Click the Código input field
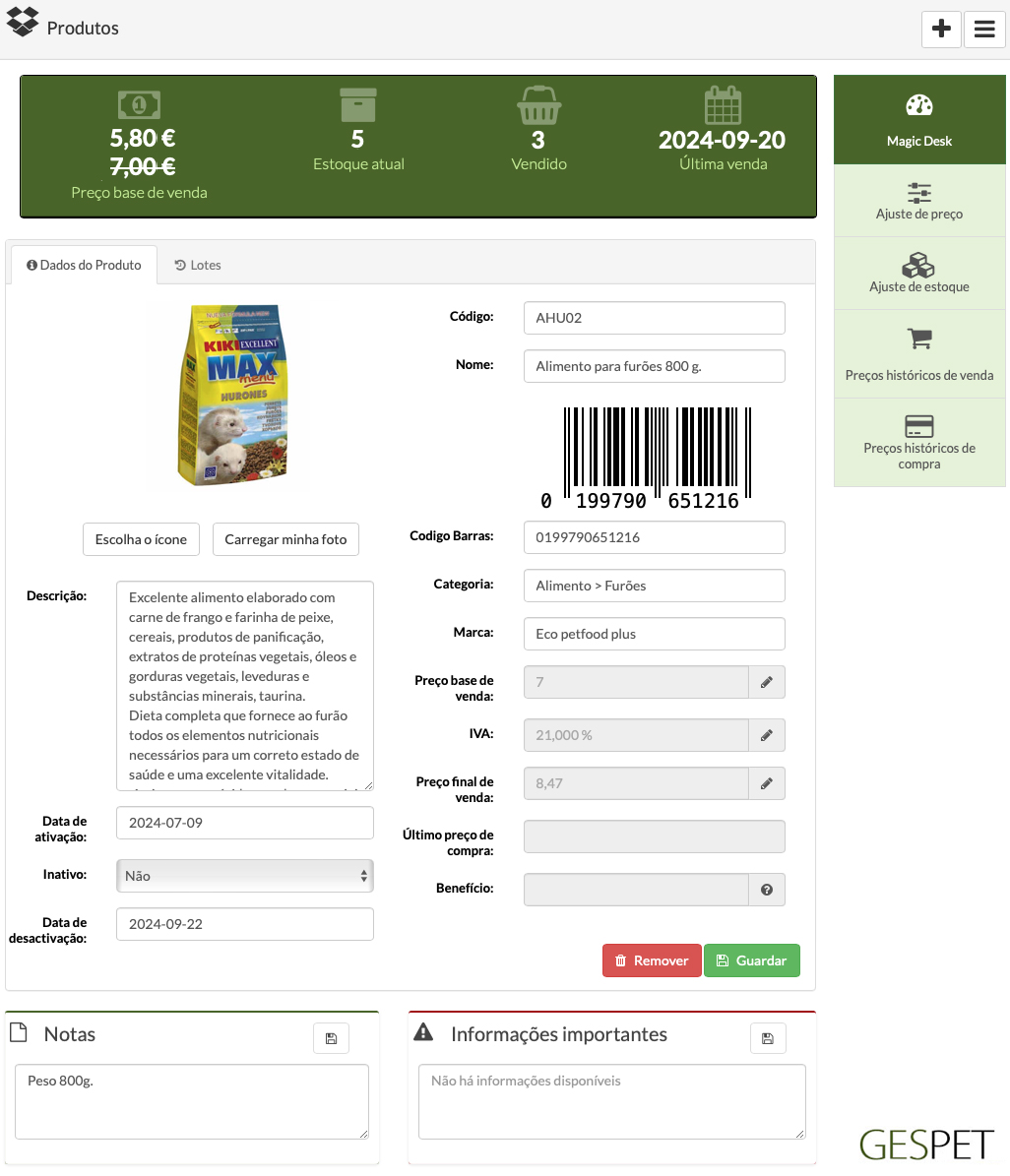Image resolution: width=1010 pixels, height=1176 pixels. pyautogui.click(x=655, y=318)
